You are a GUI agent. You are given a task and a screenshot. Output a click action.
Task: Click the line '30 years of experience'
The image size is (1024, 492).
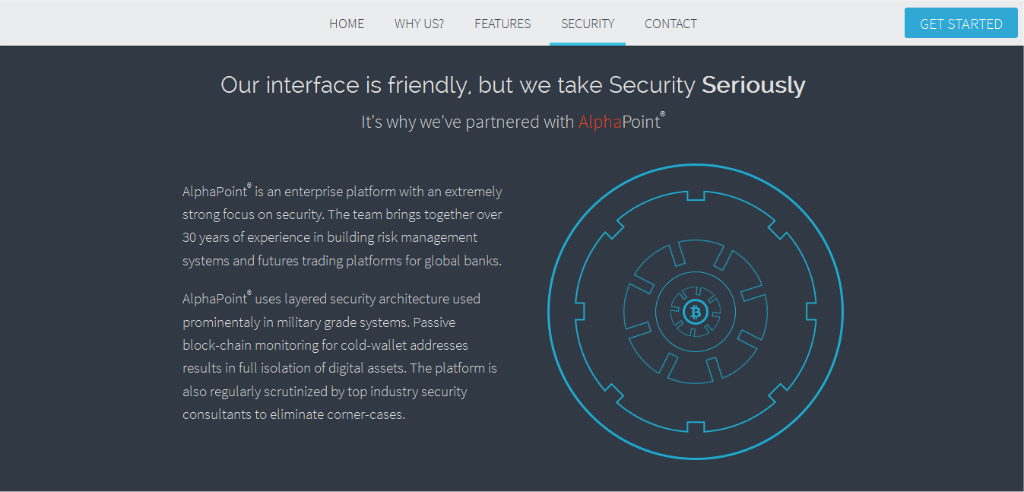[x=330, y=237]
